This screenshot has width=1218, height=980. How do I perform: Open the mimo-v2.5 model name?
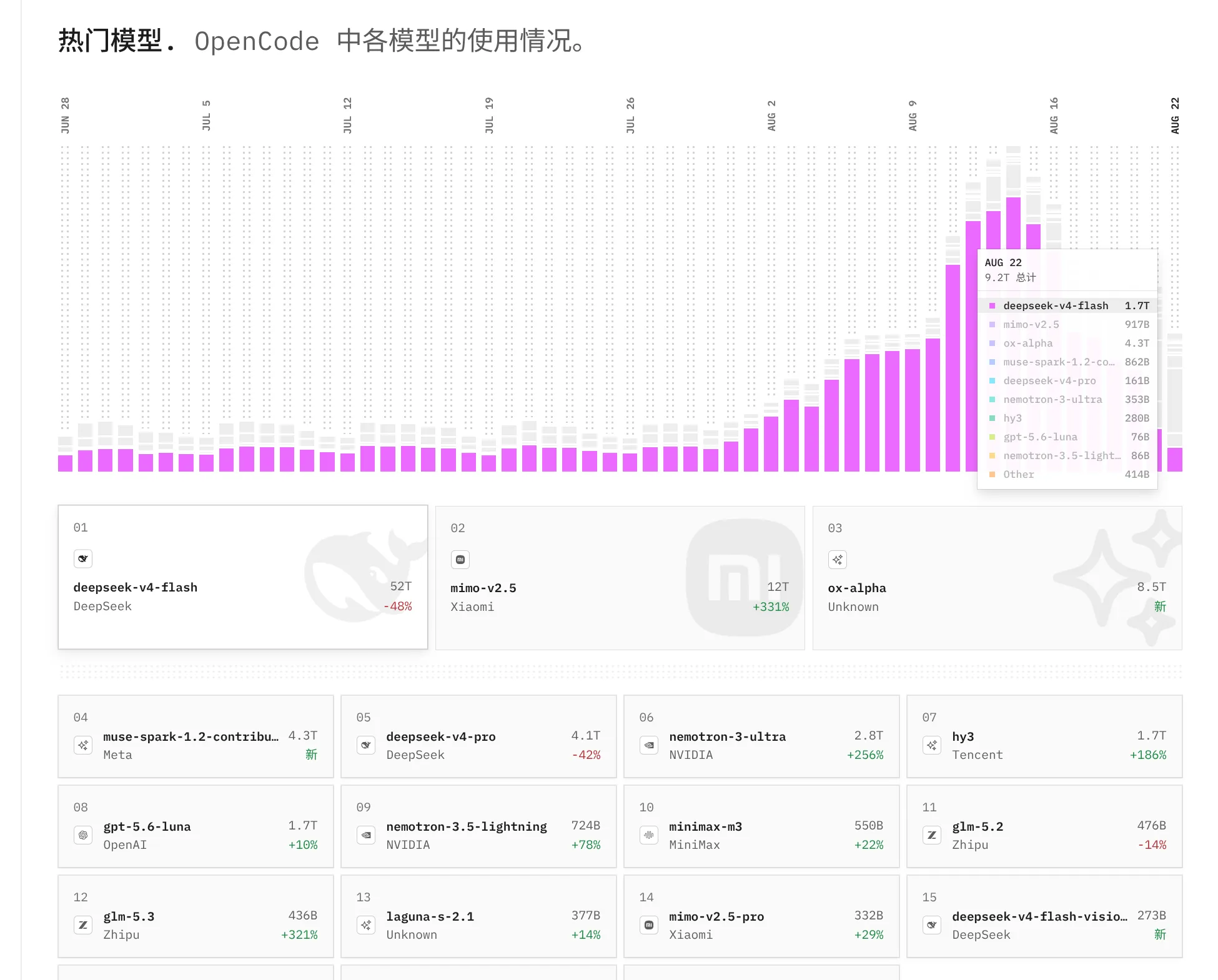(483, 588)
